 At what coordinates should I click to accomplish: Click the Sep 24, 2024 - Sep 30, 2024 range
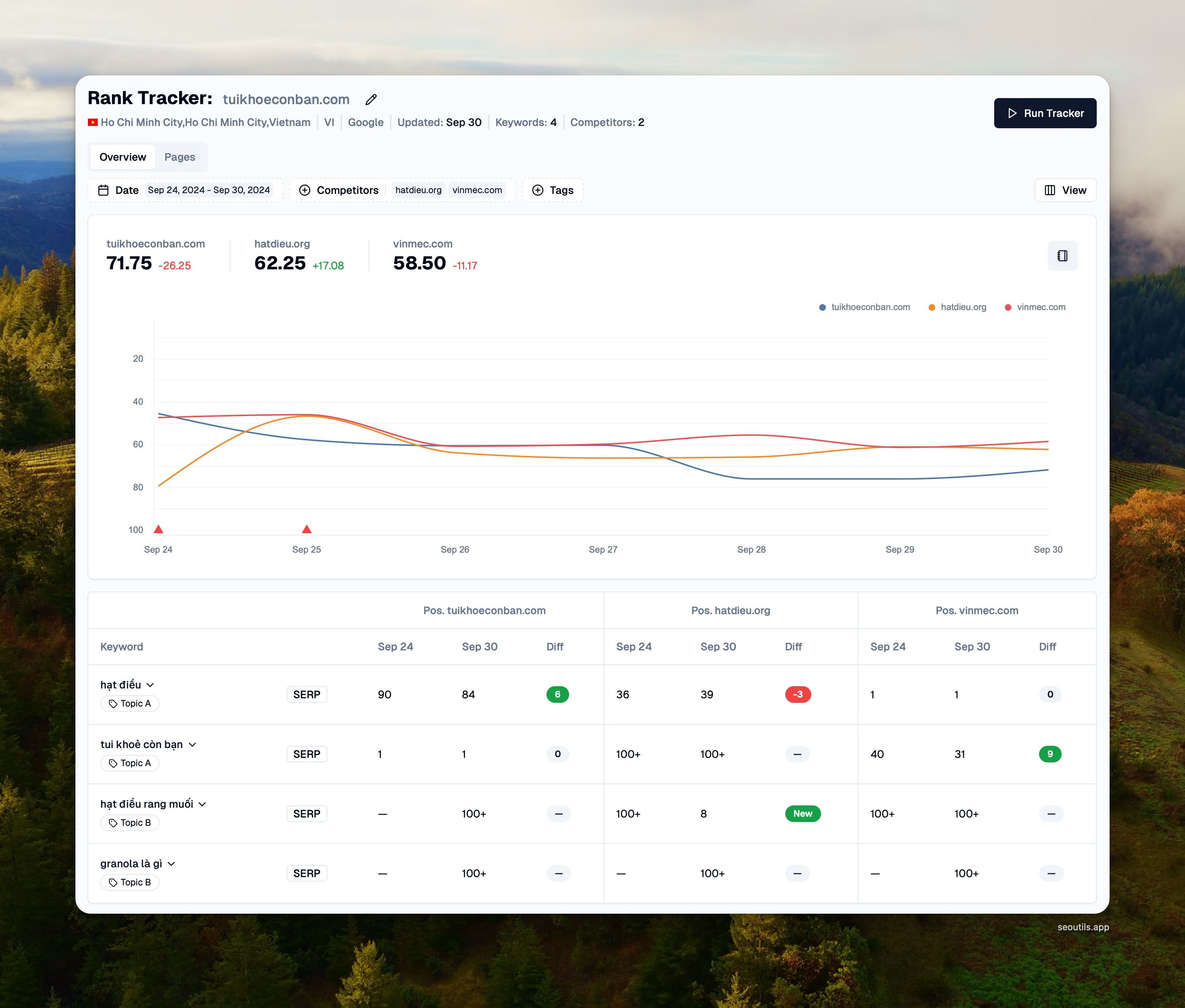pyautogui.click(x=209, y=190)
